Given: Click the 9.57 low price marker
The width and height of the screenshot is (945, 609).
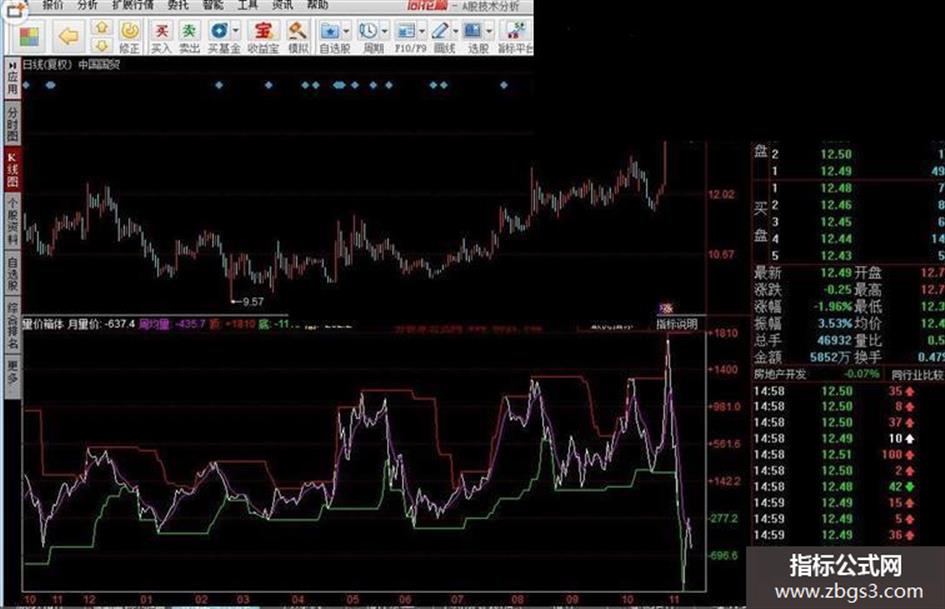Looking at the screenshot, I should (253, 300).
